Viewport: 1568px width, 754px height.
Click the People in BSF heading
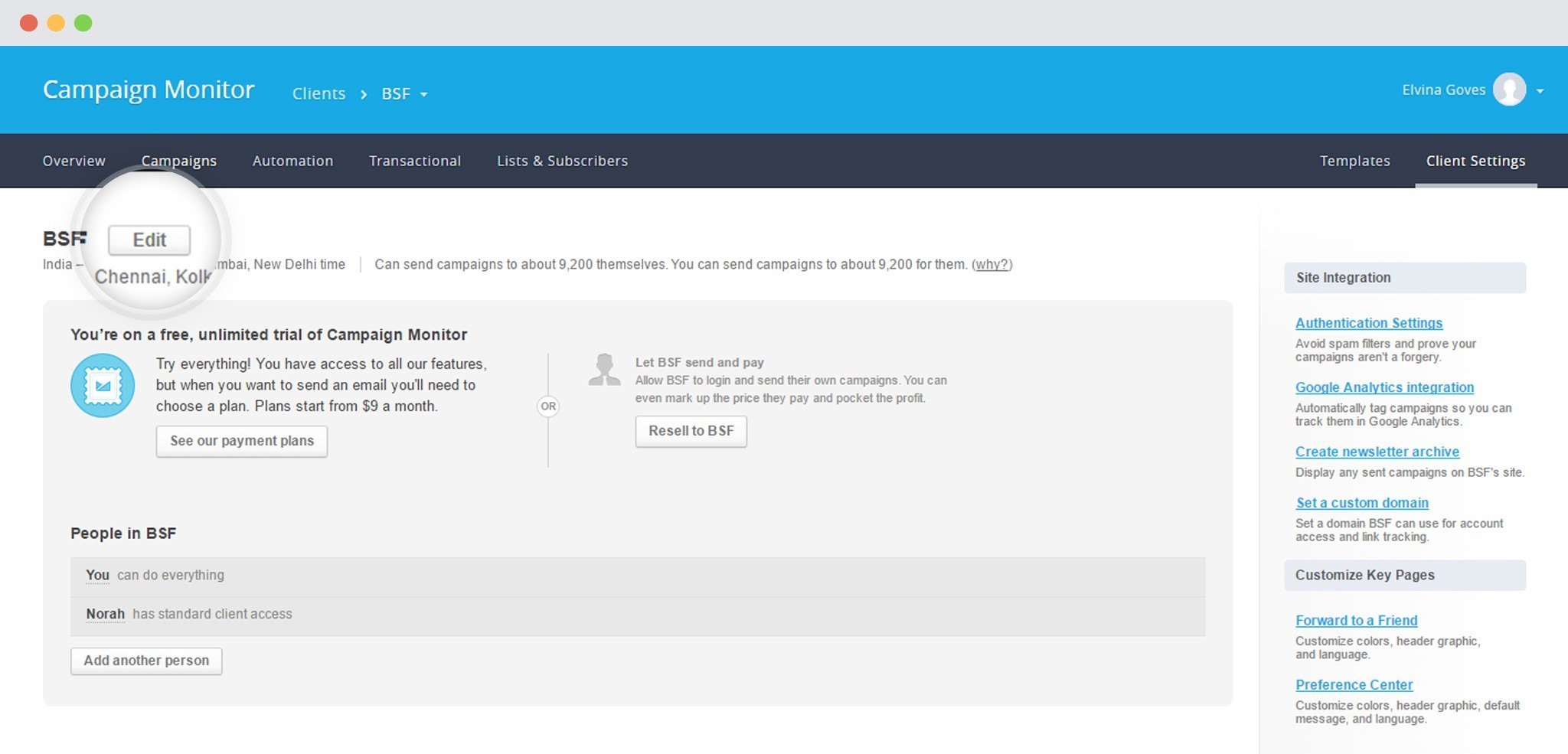(x=123, y=534)
